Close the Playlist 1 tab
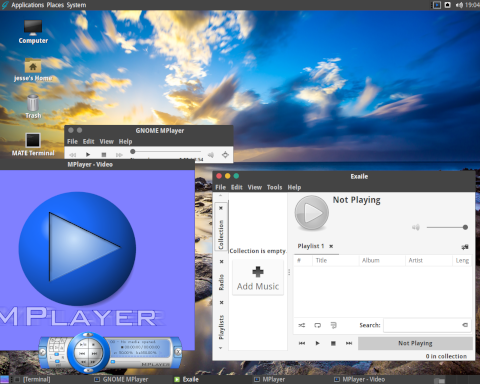This screenshot has height=384, width=480. point(331,246)
